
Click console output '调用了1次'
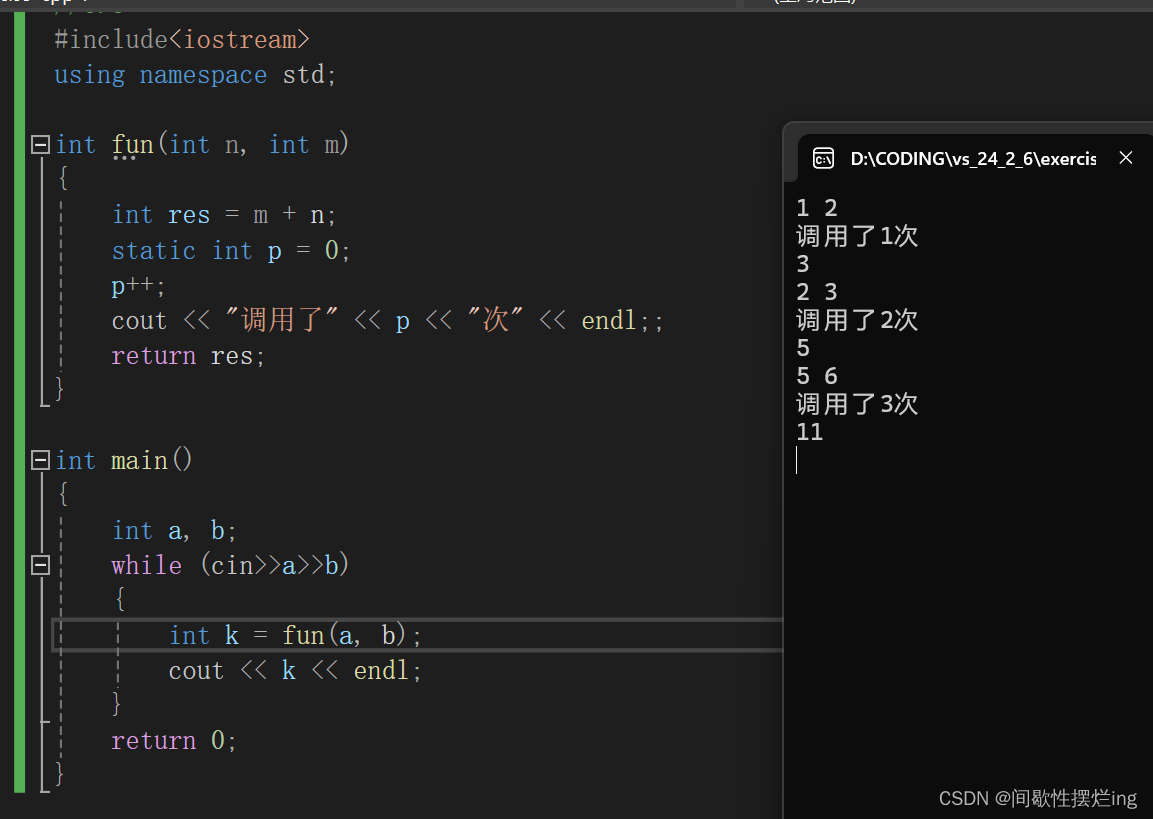point(857,236)
